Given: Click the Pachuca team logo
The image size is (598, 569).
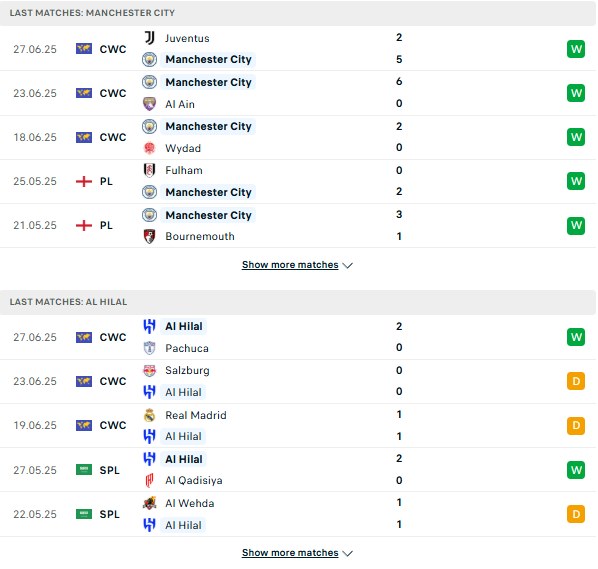Looking at the screenshot, I should pyautogui.click(x=150, y=348).
